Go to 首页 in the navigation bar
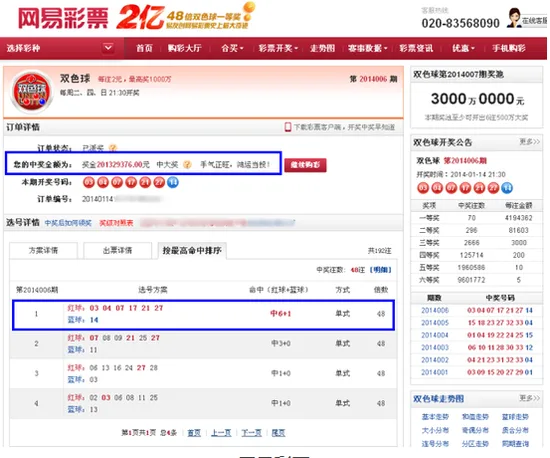Image resolution: width=550 pixels, height=458 pixels. (144, 48)
